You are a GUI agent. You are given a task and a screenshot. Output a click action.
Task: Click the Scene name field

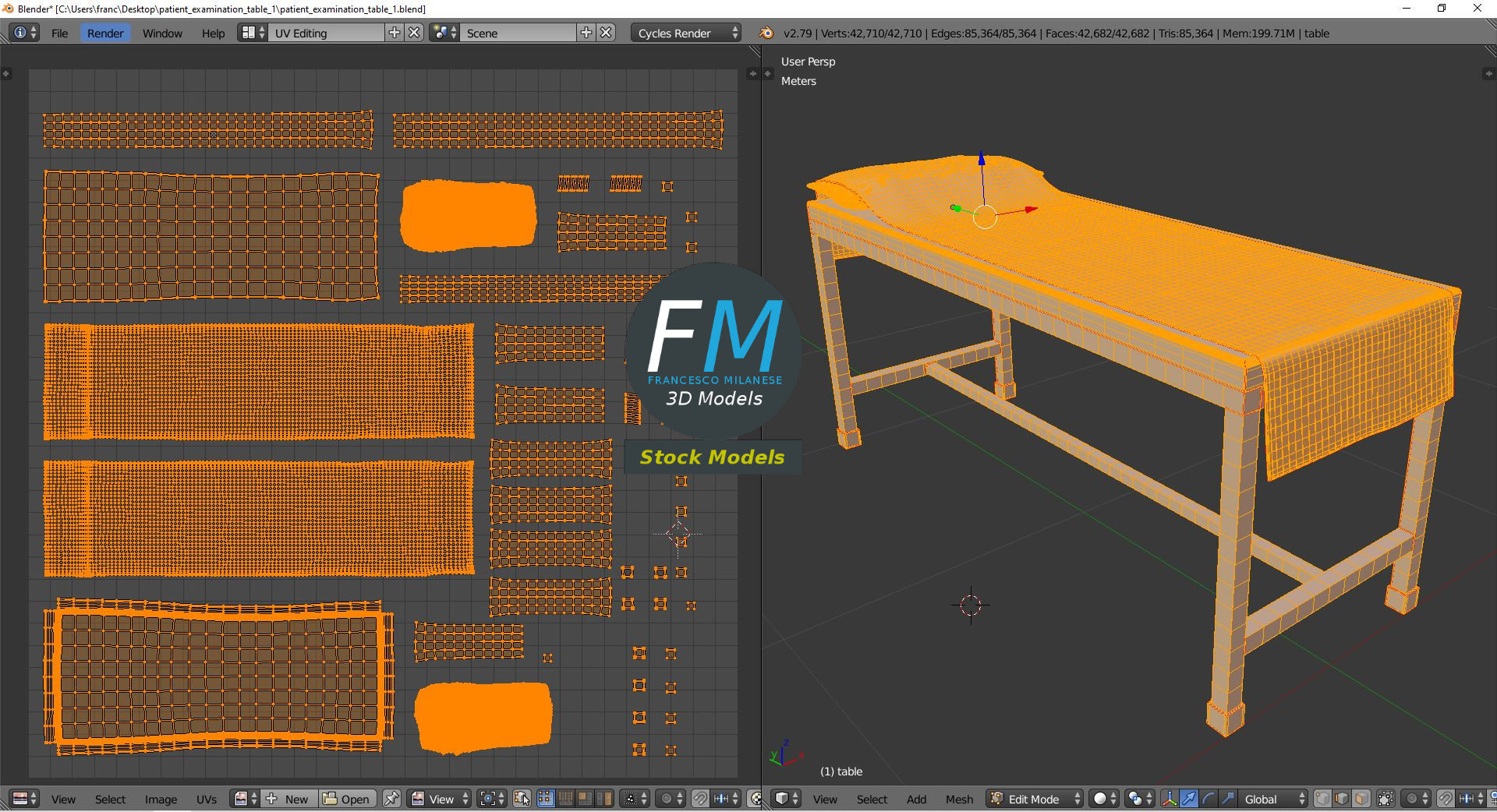click(x=518, y=33)
